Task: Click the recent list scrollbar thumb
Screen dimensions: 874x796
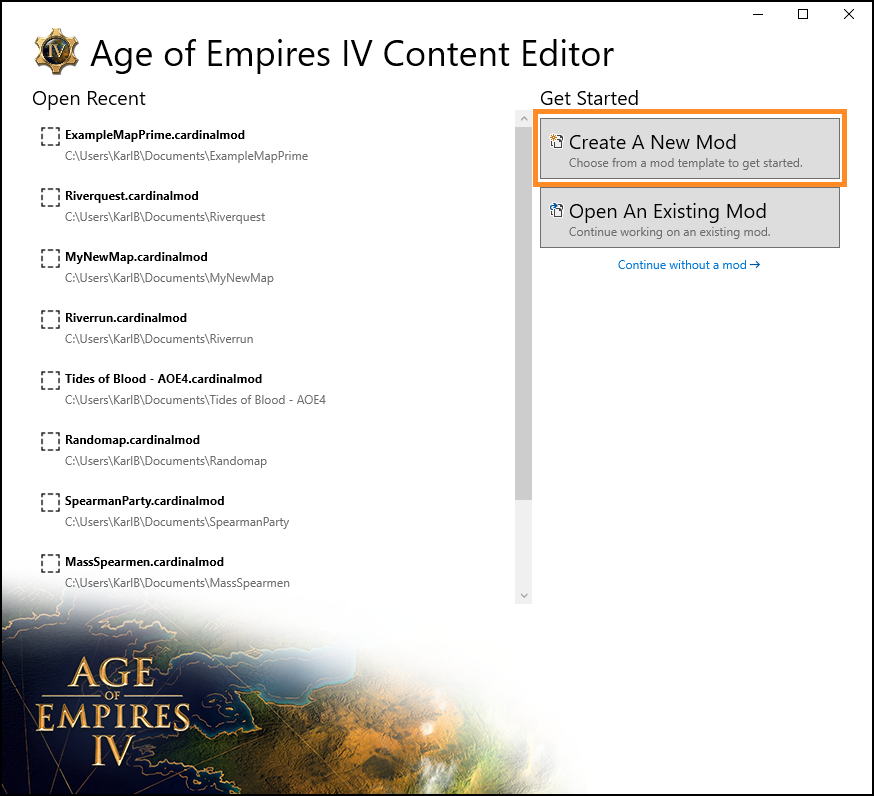Action: point(523,313)
